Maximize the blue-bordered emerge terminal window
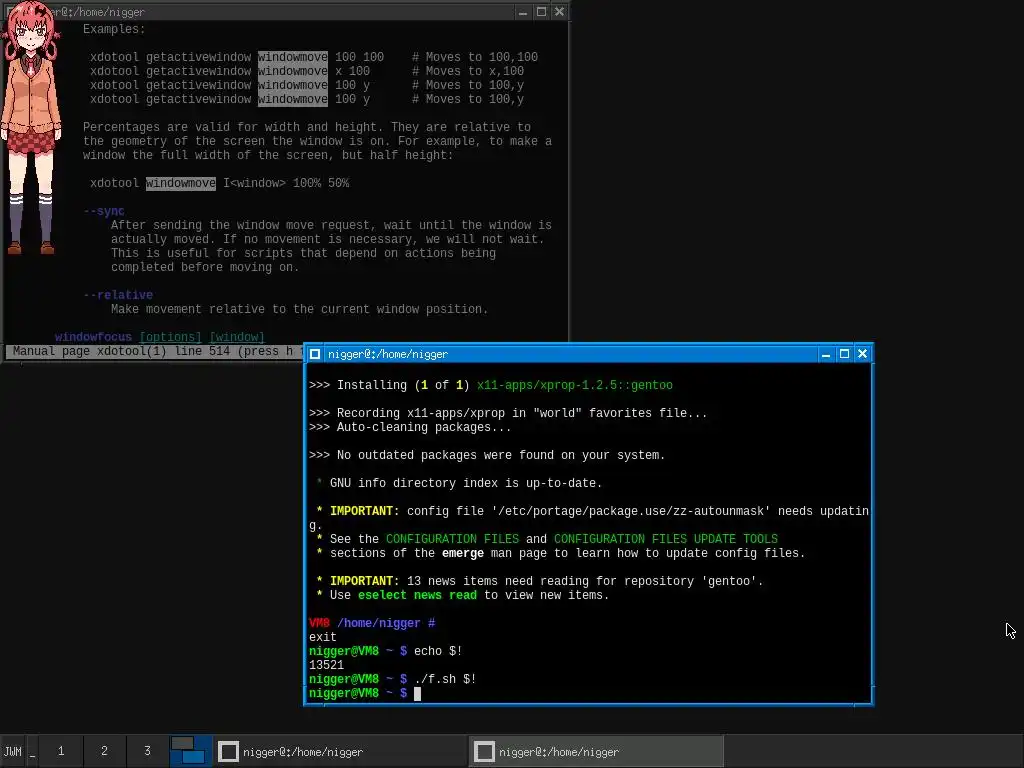The image size is (1024, 768). pyautogui.click(x=844, y=354)
